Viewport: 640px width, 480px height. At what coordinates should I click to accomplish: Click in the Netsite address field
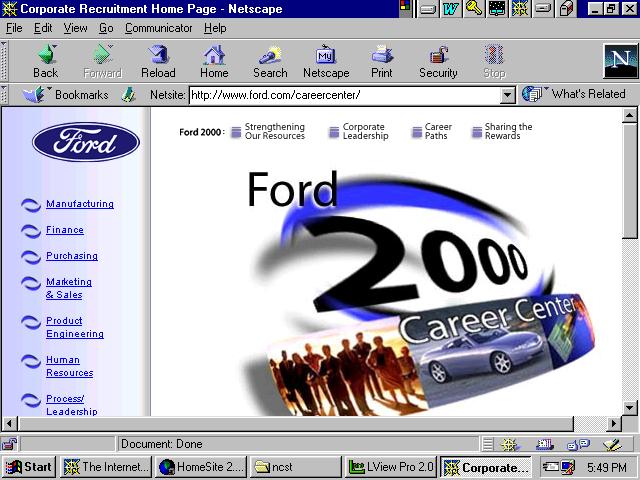340,95
